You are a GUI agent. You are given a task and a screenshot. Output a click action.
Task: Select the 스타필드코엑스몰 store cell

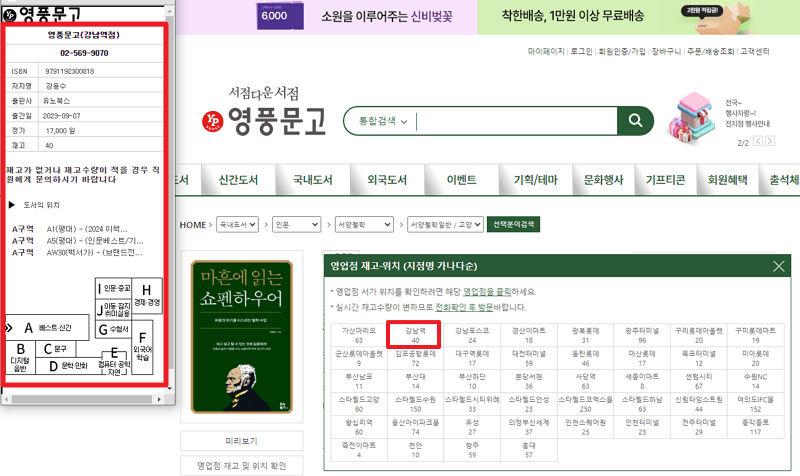coord(585,404)
